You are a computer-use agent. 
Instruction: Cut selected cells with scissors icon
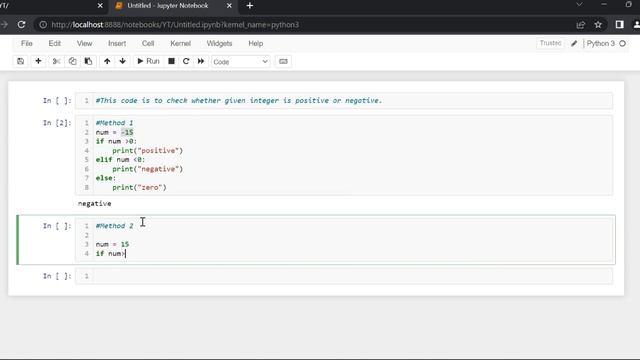pos(56,61)
